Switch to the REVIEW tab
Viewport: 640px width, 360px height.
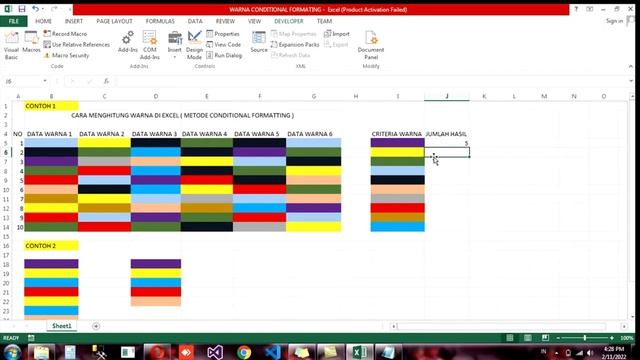click(225, 21)
